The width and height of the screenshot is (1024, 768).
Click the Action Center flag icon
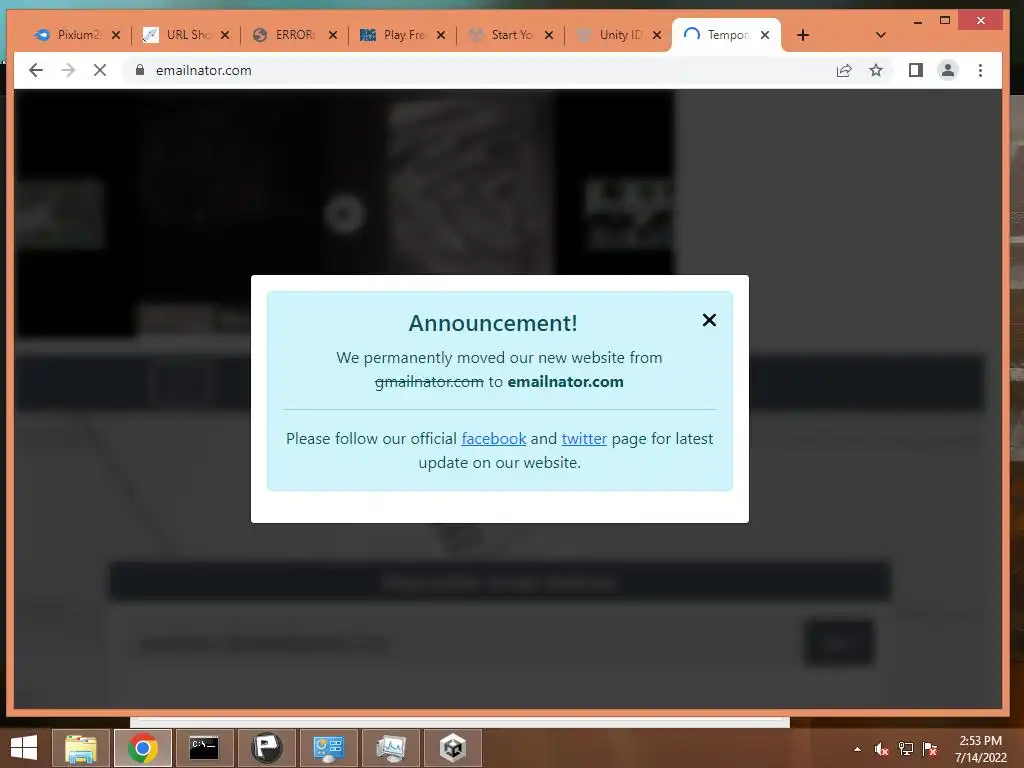pyautogui.click(x=930, y=749)
